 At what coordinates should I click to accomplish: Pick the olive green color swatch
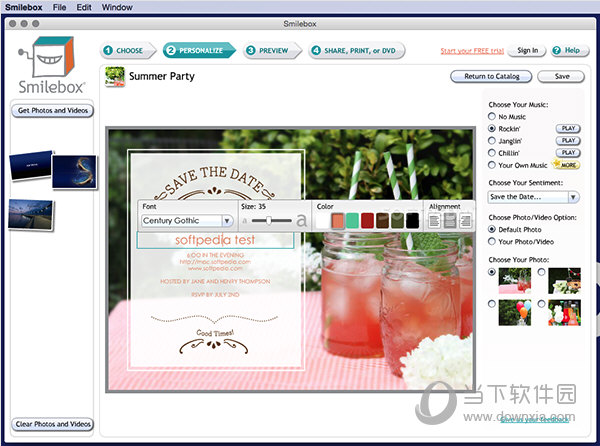(397, 221)
